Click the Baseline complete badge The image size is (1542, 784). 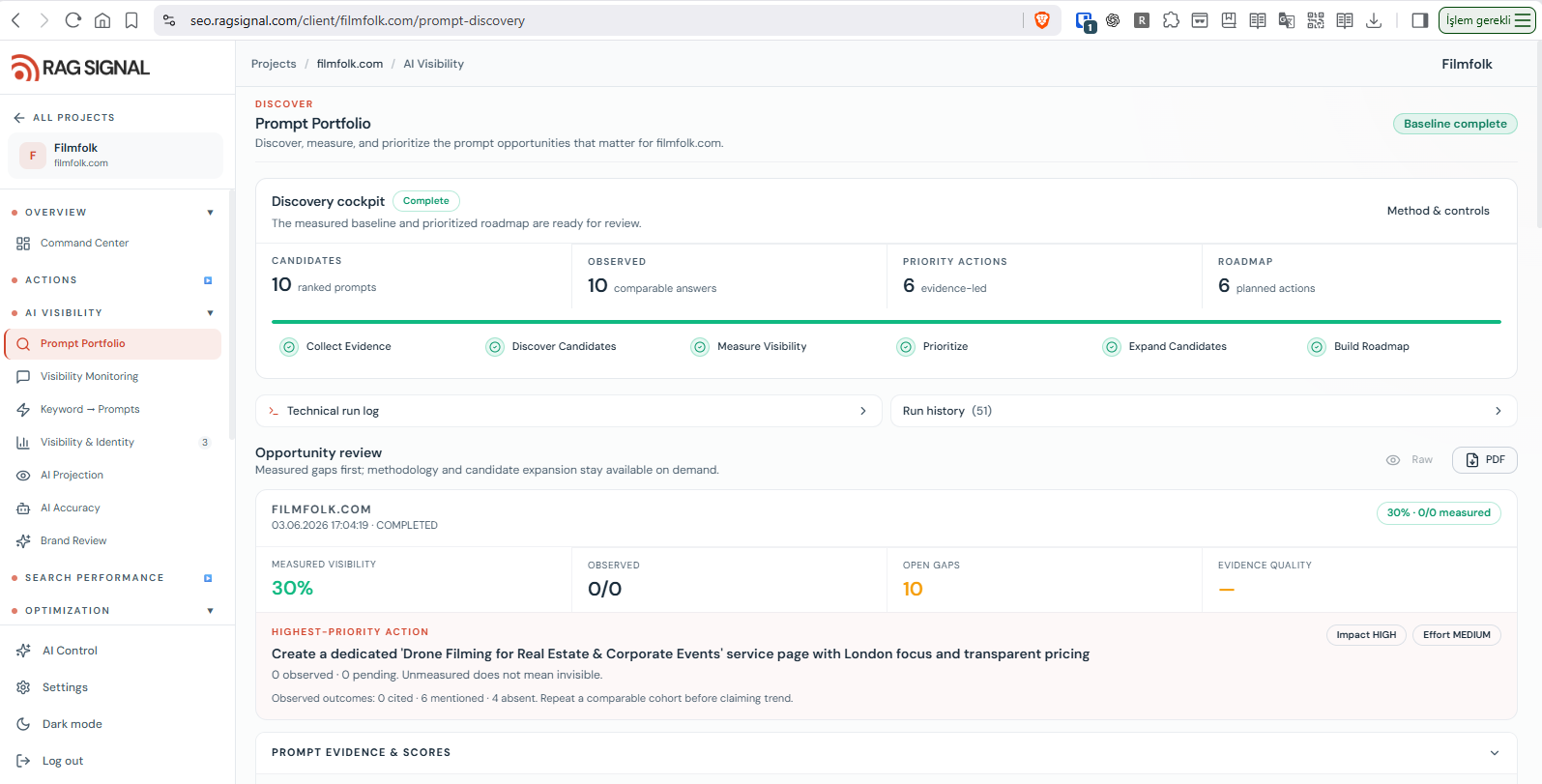(x=1455, y=124)
